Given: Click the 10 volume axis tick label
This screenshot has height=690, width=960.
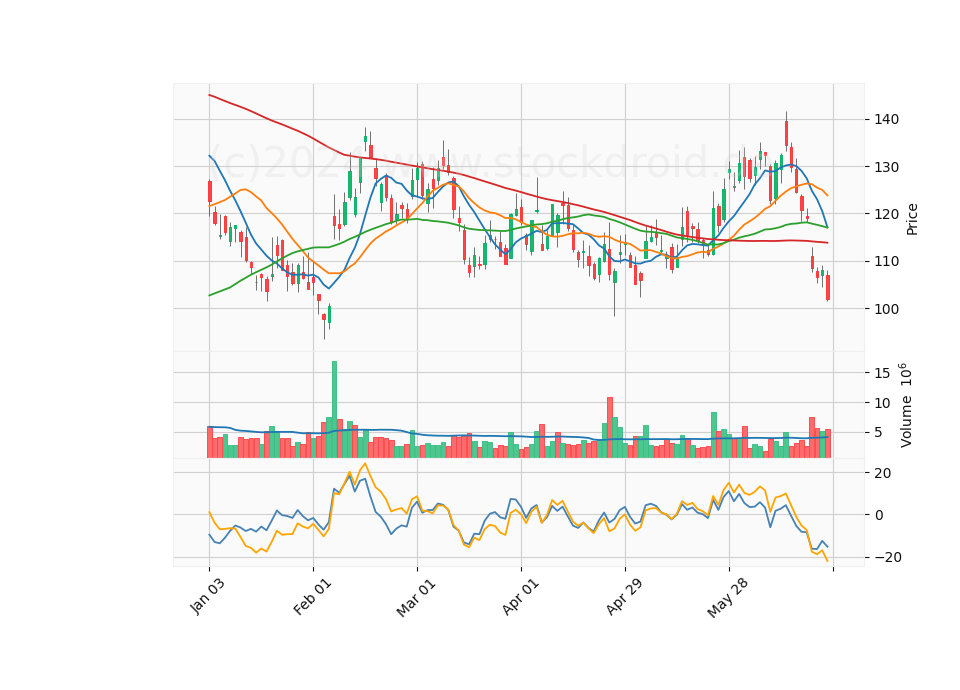Looking at the screenshot, I should pyautogui.click(x=882, y=403).
